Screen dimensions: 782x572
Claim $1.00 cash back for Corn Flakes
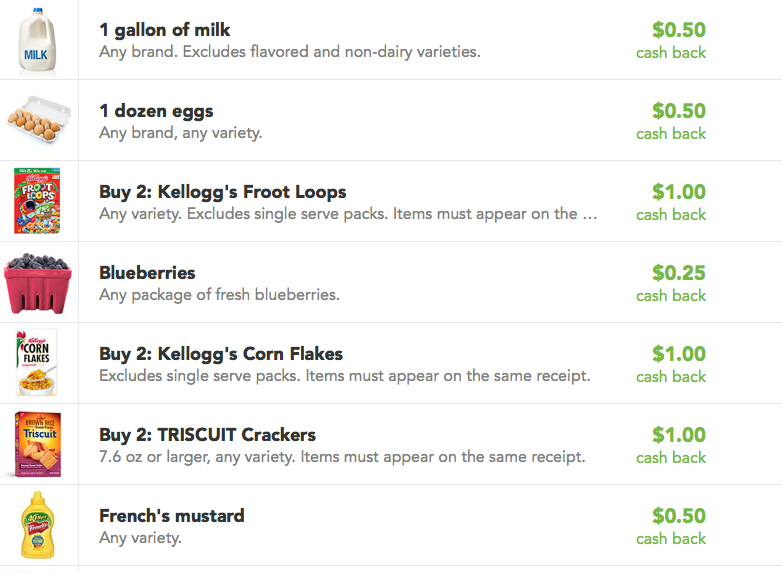671,365
